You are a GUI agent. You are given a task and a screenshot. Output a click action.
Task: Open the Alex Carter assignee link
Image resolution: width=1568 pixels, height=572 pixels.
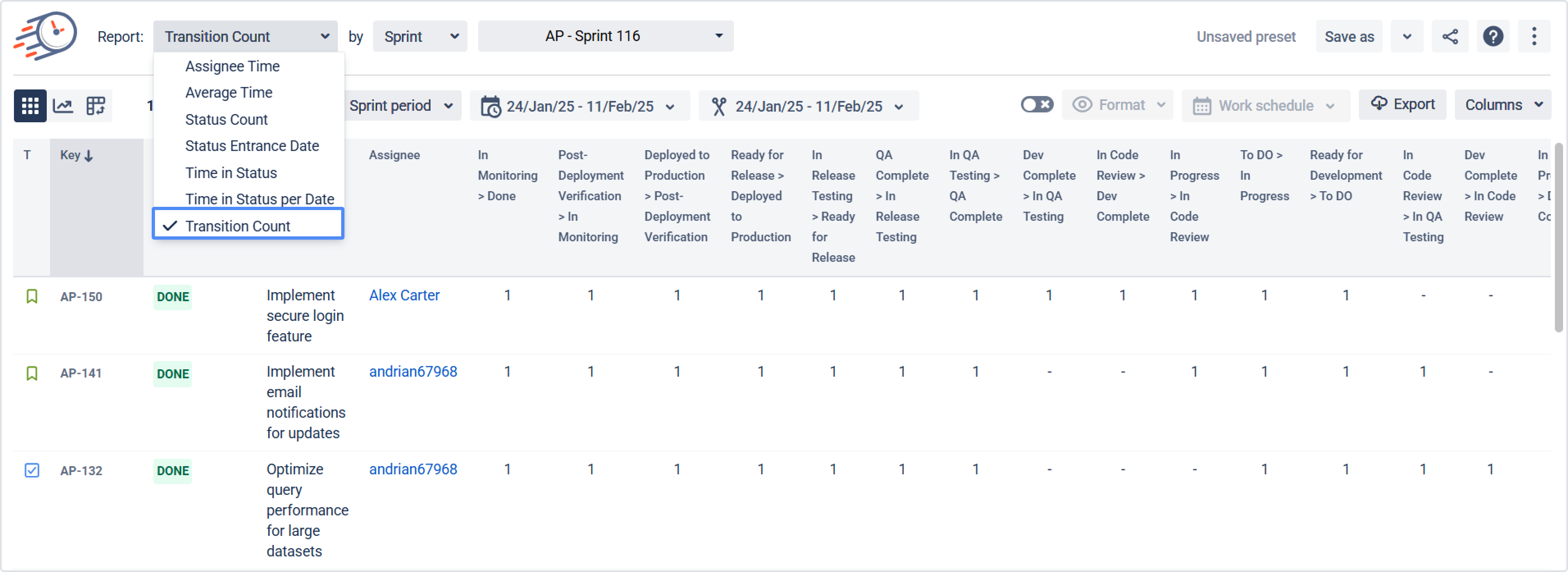point(404,295)
